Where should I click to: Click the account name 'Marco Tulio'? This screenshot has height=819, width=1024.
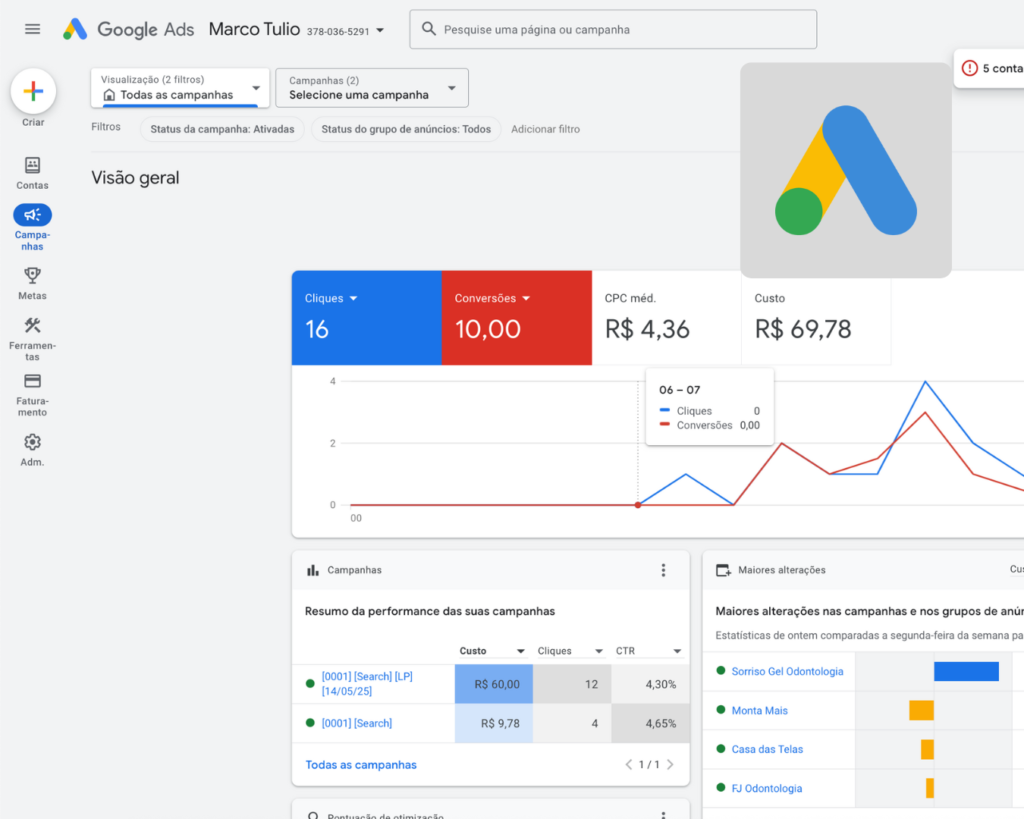coord(254,29)
